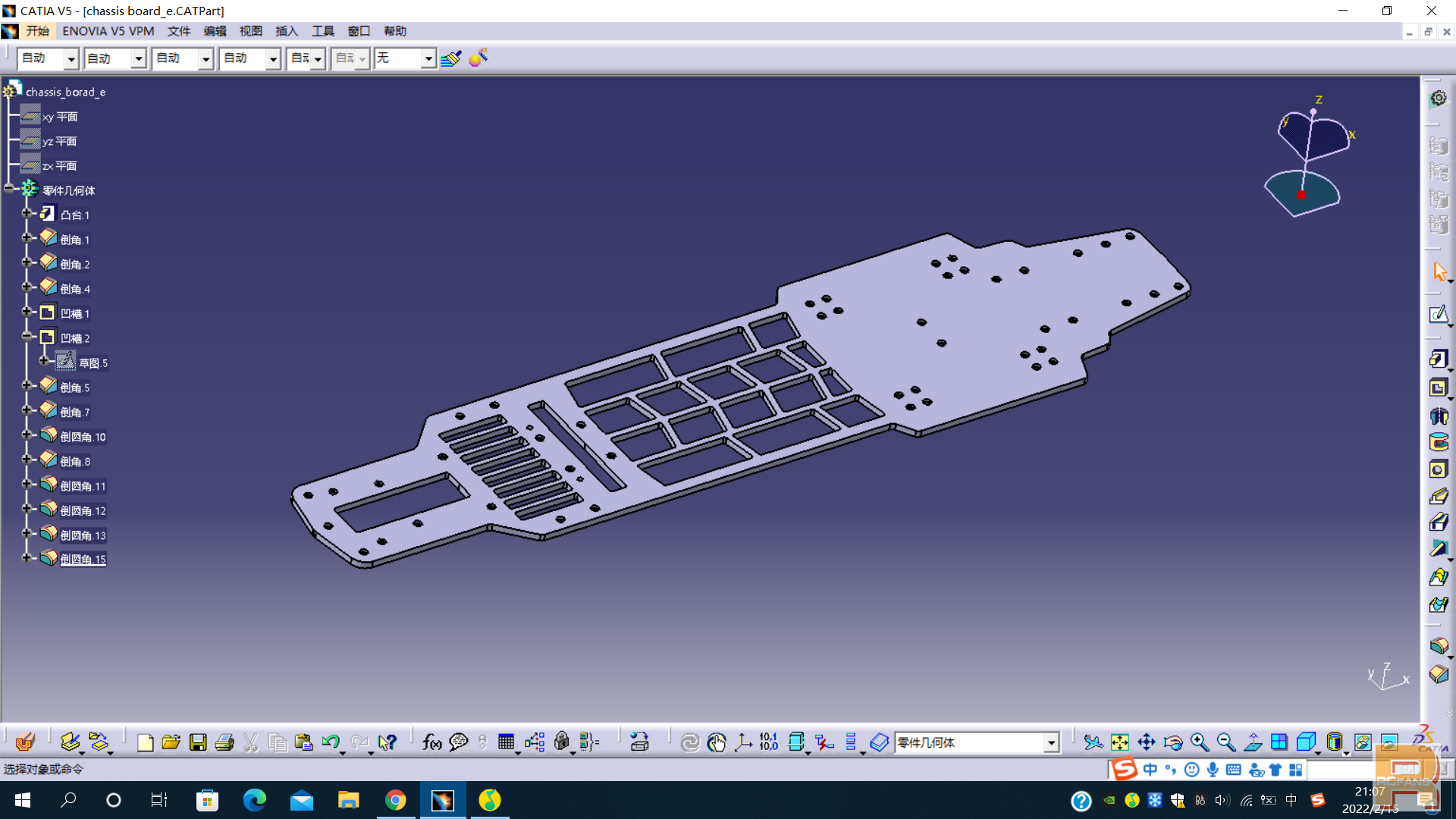Open the 插入 menu
The width and height of the screenshot is (1456, 819).
click(287, 31)
